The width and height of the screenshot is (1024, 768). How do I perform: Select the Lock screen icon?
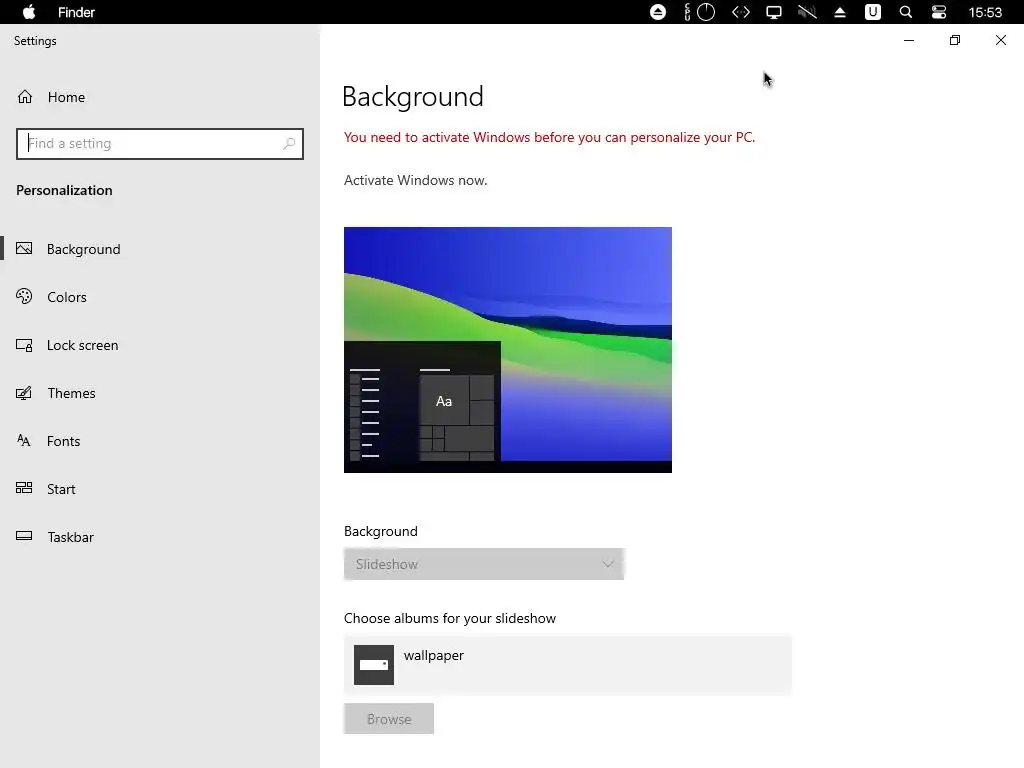coord(24,345)
